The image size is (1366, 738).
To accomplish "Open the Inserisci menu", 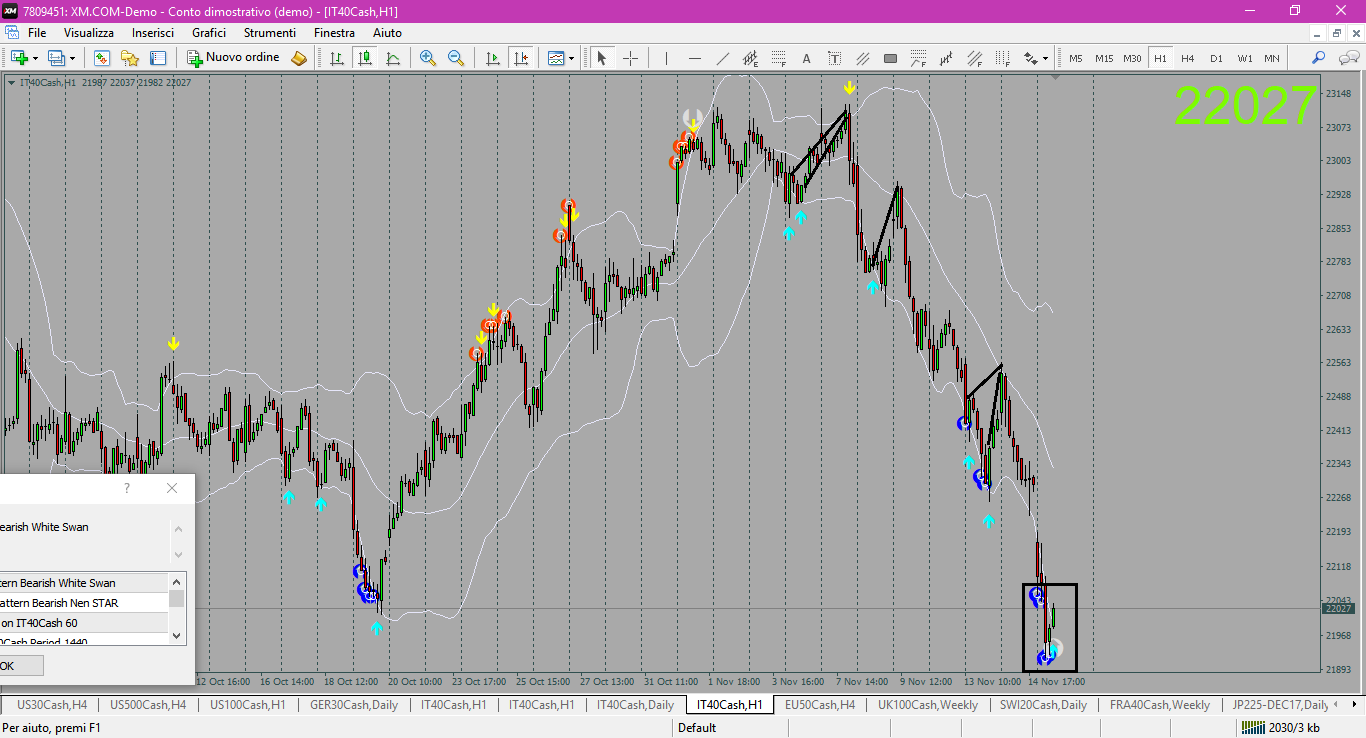I will pyautogui.click(x=153, y=33).
